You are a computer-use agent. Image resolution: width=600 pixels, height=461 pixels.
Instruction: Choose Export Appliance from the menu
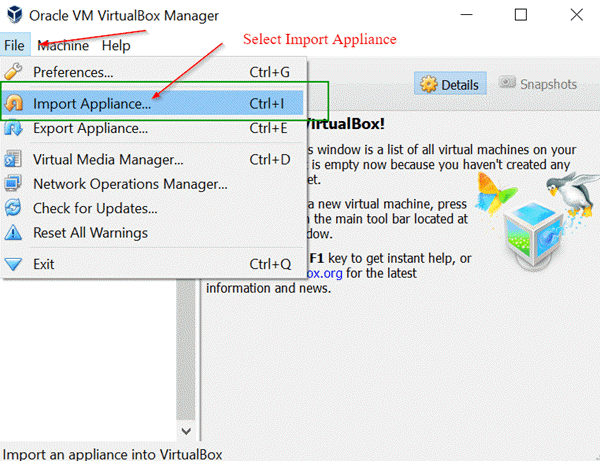point(91,128)
